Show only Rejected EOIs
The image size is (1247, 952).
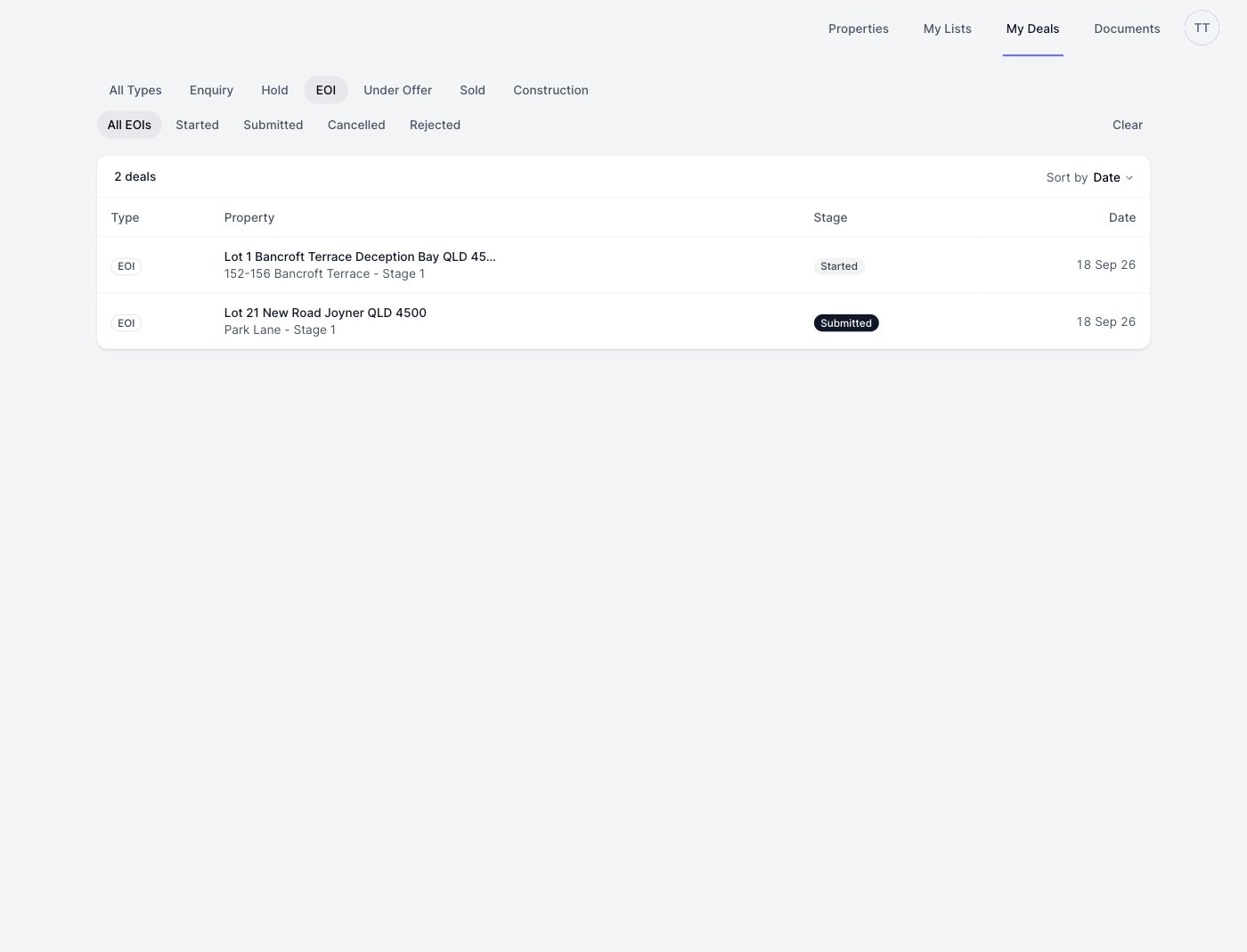click(435, 125)
